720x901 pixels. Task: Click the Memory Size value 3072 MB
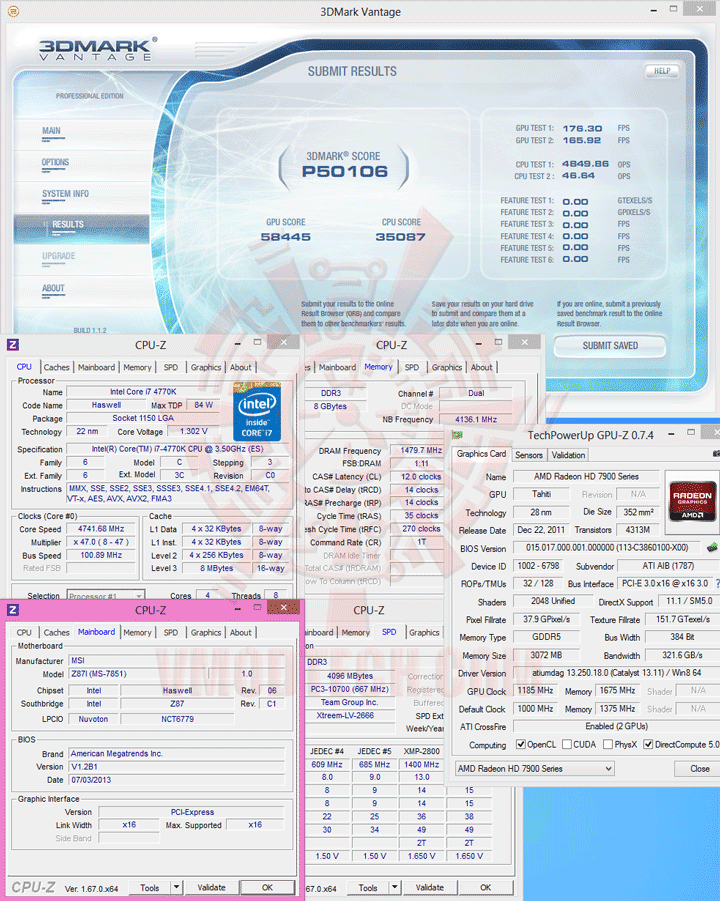tap(546, 655)
